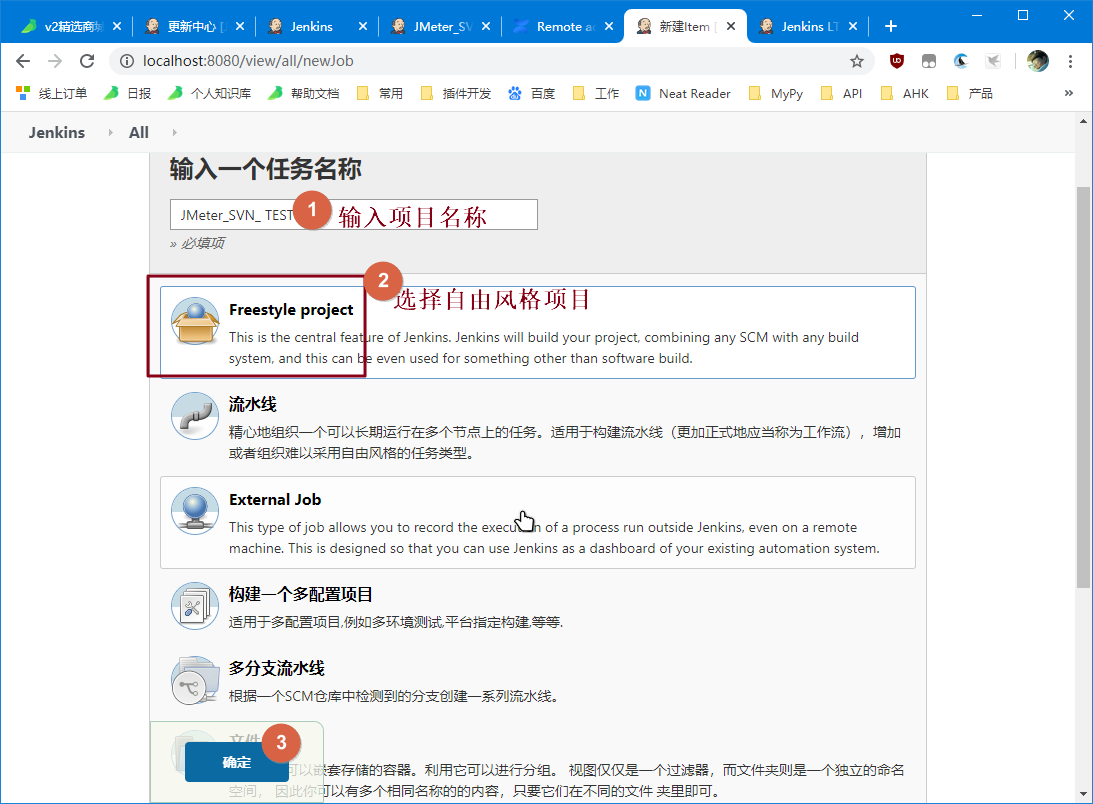Go forward with the browser forward arrow
The image size is (1093, 804).
(55, 61)
